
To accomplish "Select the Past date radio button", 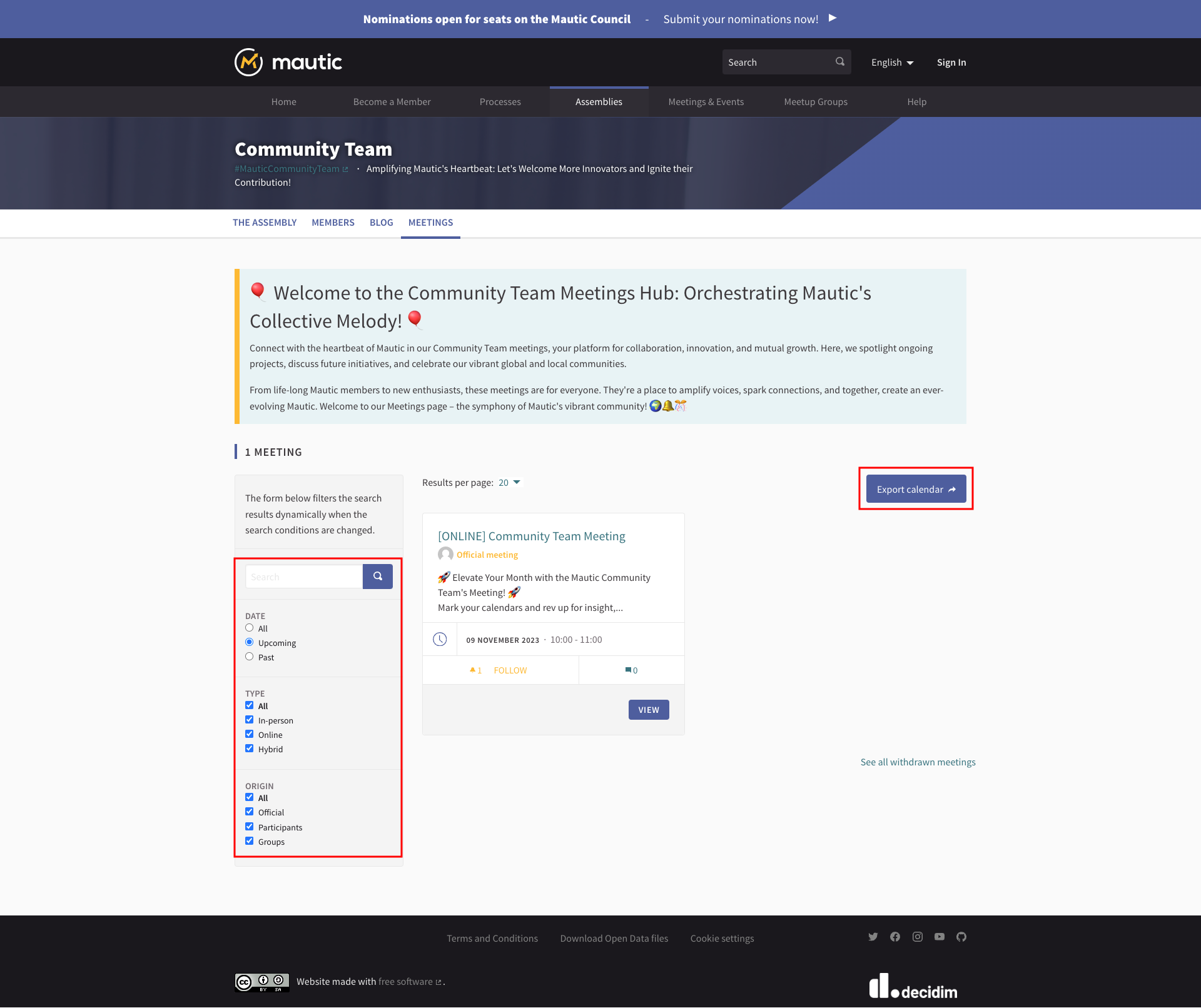I will coord(250,657).
